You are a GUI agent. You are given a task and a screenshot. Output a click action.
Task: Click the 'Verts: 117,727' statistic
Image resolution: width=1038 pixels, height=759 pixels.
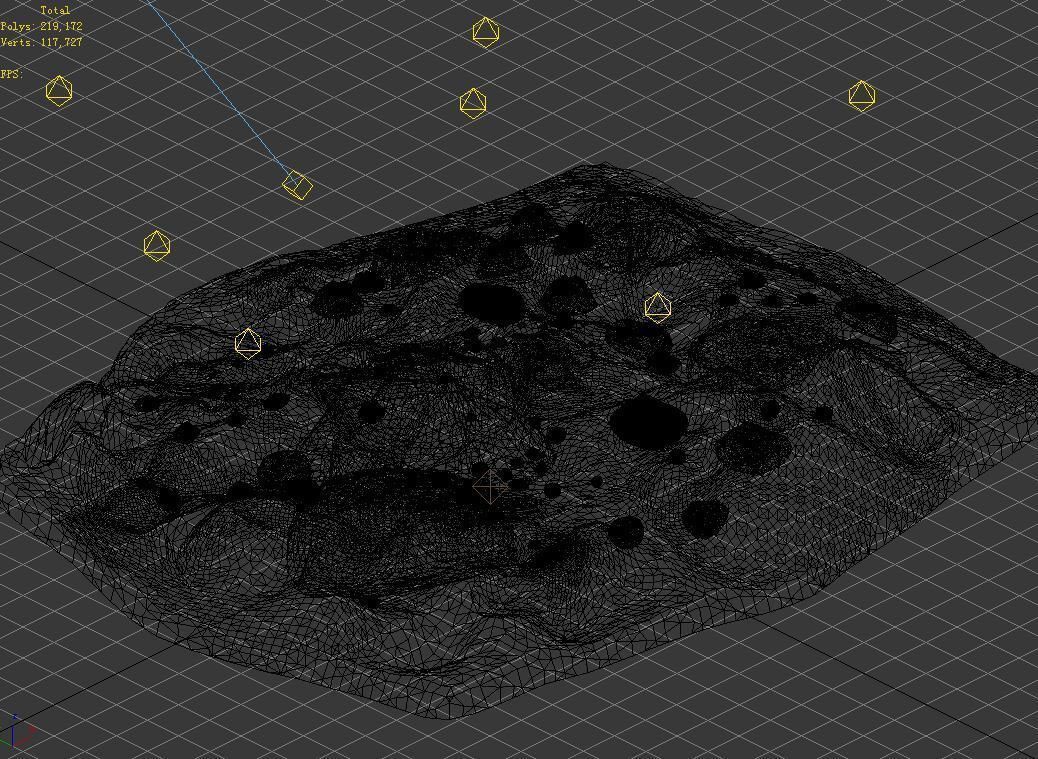[41, 42]
